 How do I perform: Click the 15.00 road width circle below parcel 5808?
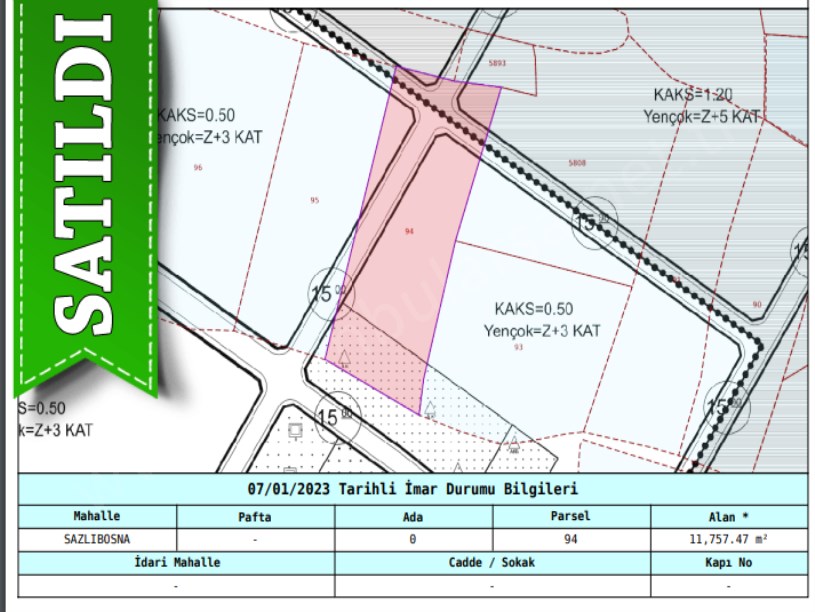pyautogui.click(x=595, y=222)
